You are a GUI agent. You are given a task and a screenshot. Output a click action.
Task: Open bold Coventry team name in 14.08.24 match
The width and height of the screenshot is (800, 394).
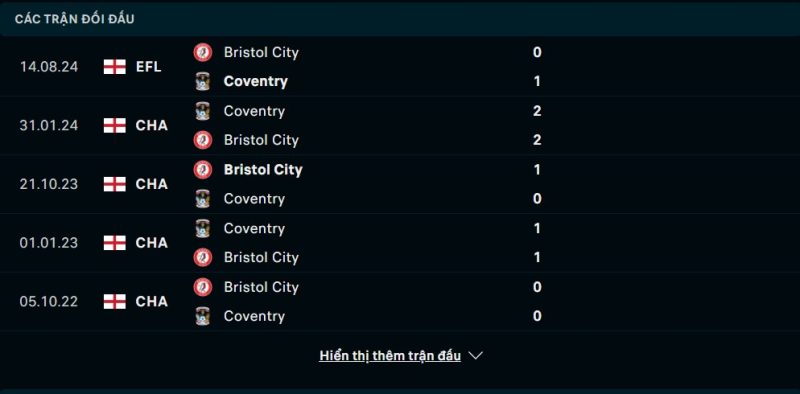256,82
